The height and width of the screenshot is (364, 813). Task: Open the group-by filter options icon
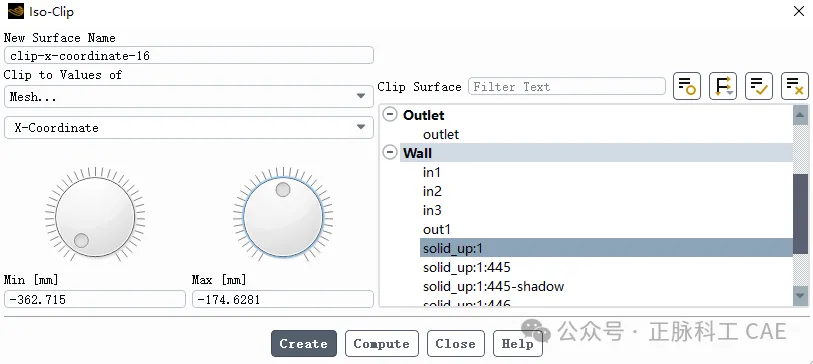(723, 86)
